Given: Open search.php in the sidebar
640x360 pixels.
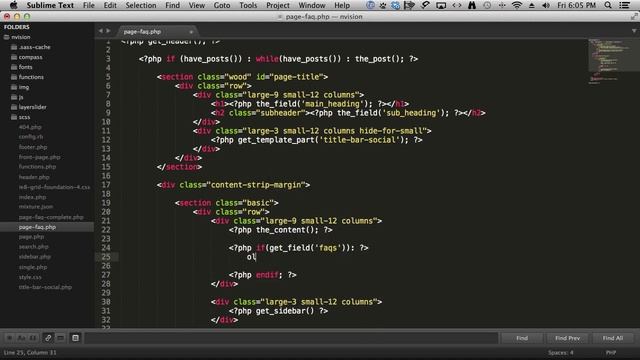Looking at the screenshot, I should [33, 247].
